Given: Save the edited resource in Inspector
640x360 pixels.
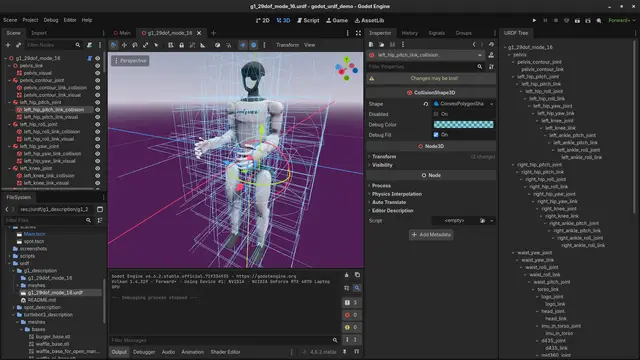Looking at the screenshot, I should pyautogui.click(x=392, y=44).
